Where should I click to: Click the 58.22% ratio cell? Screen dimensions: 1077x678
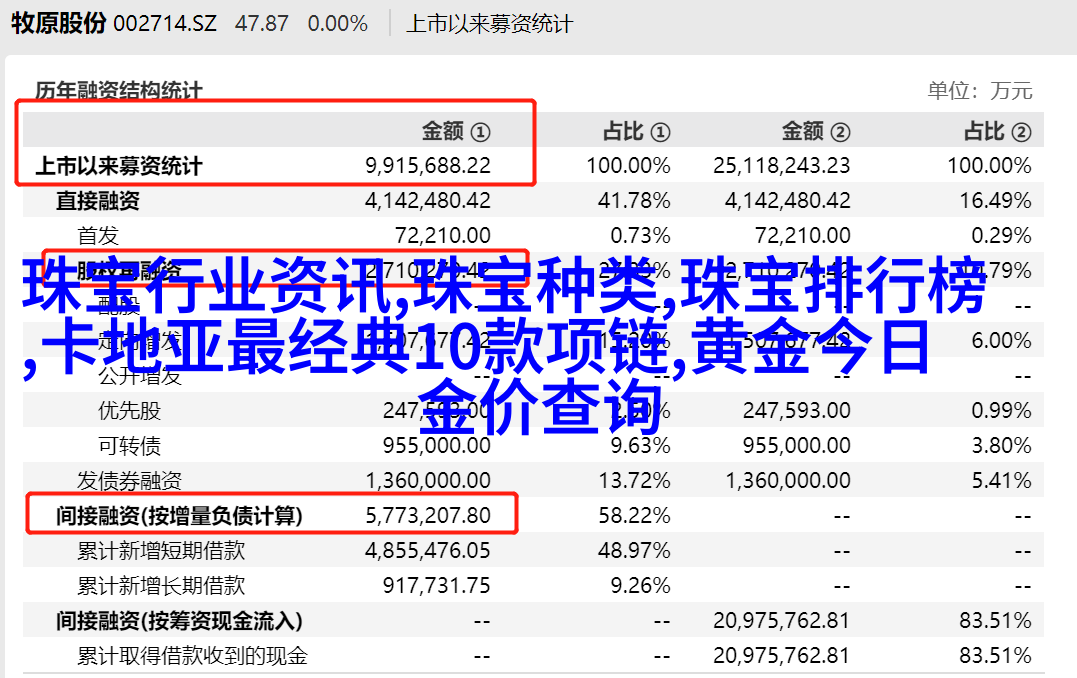click(634, 516)
